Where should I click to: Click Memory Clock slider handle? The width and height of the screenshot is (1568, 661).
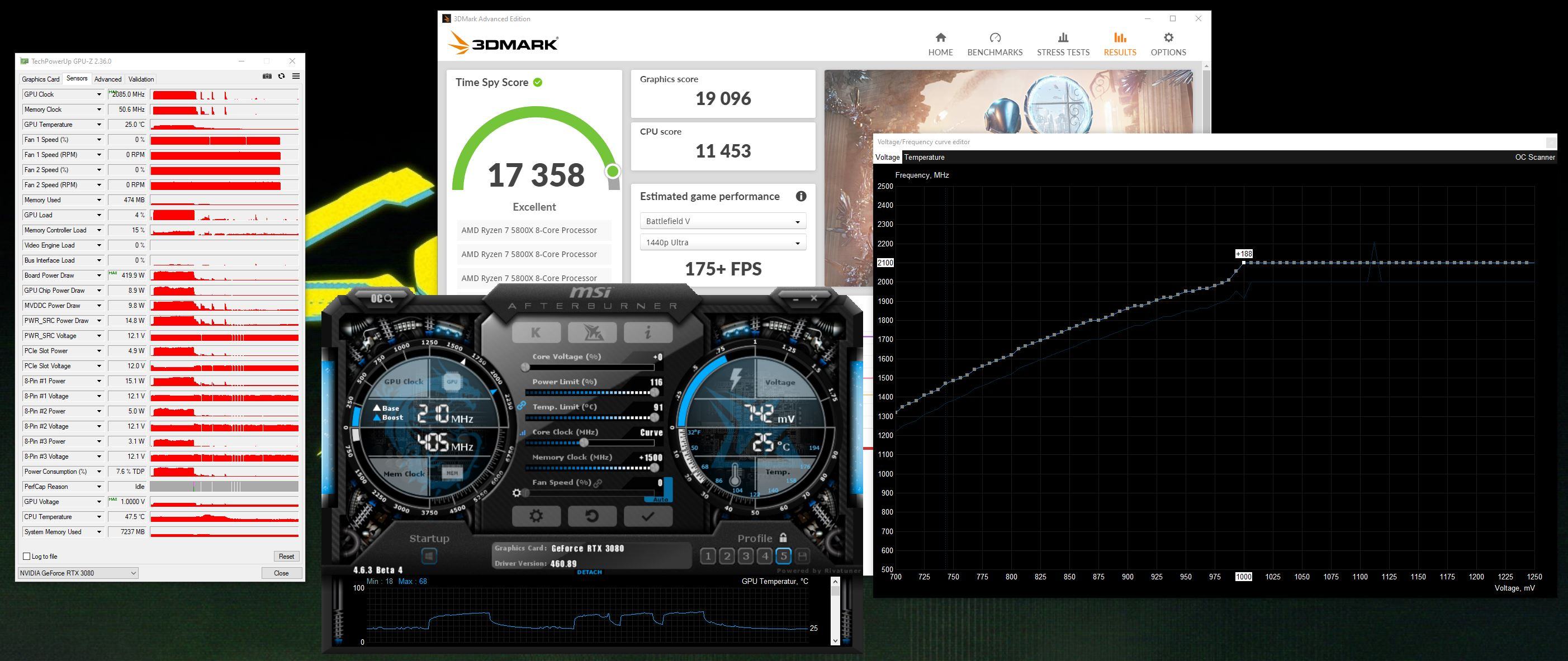click(x=655, y=468)
